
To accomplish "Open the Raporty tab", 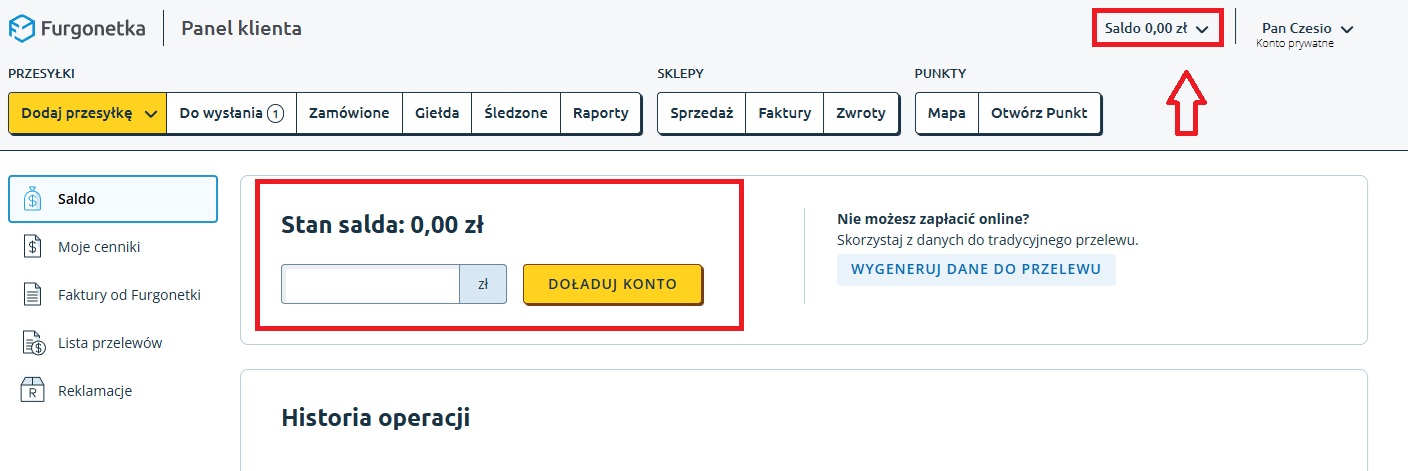I will (x=600, y=113).
